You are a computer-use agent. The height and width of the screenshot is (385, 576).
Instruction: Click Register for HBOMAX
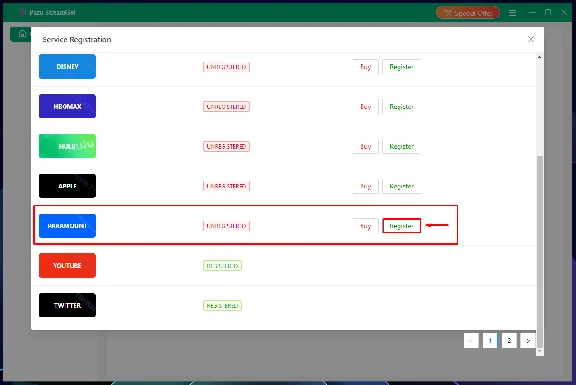coord(402,107)
